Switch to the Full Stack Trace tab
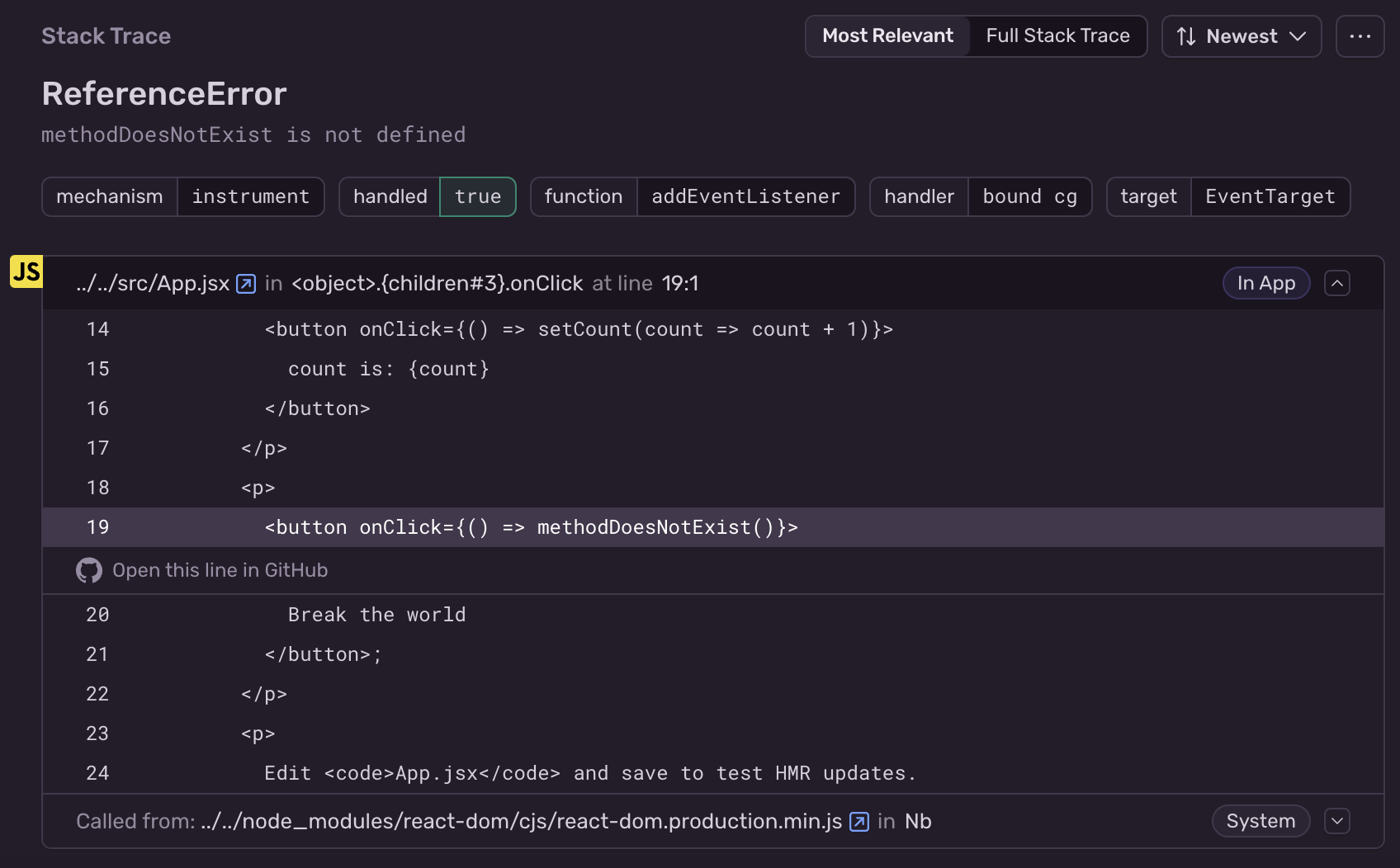The image size is (1400, 868). point(1057,35)
